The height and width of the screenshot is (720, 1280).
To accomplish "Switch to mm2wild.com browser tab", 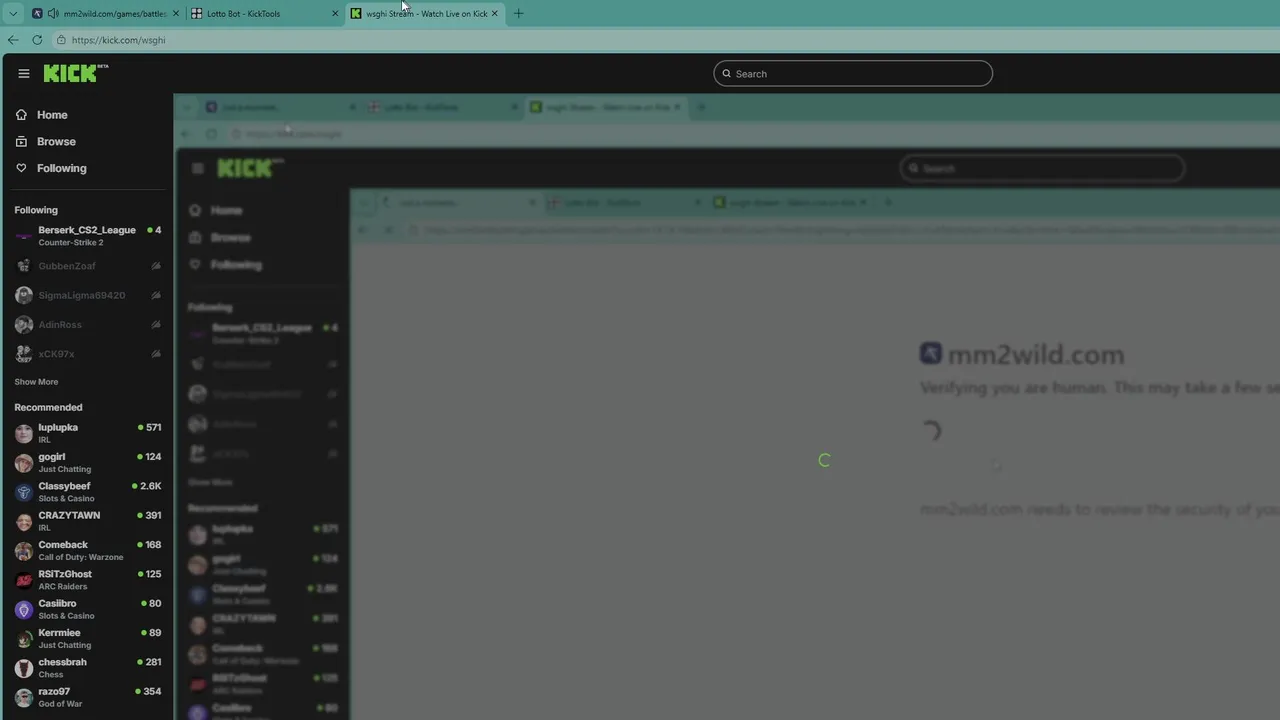I will pos(105,14).
